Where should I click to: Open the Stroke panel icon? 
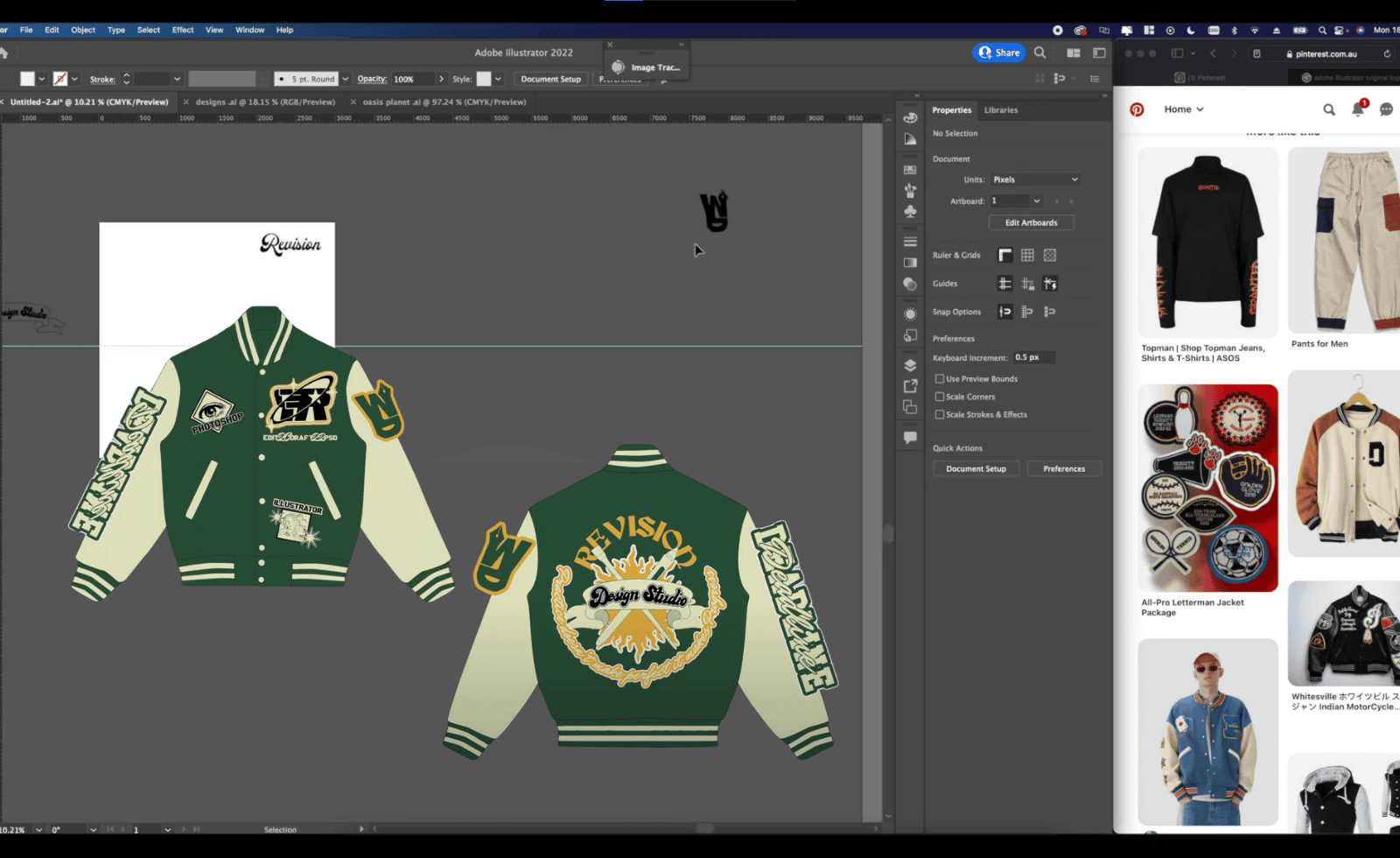[x=910, y=242]
